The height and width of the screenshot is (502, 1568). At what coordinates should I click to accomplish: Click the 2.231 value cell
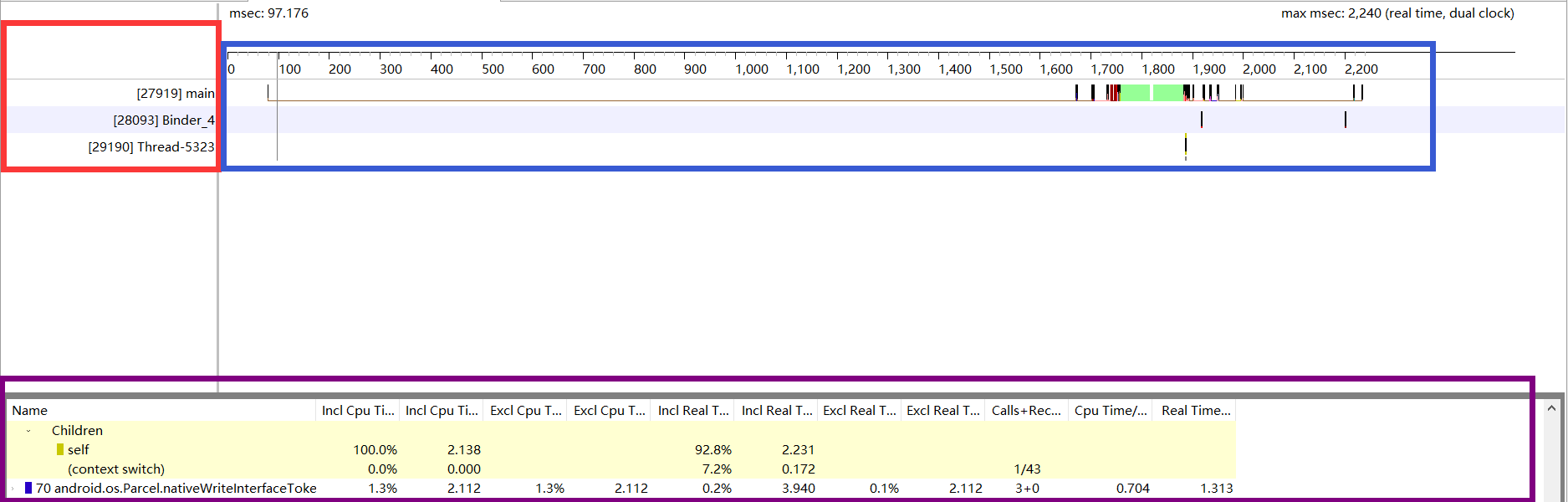pos(799,450)
